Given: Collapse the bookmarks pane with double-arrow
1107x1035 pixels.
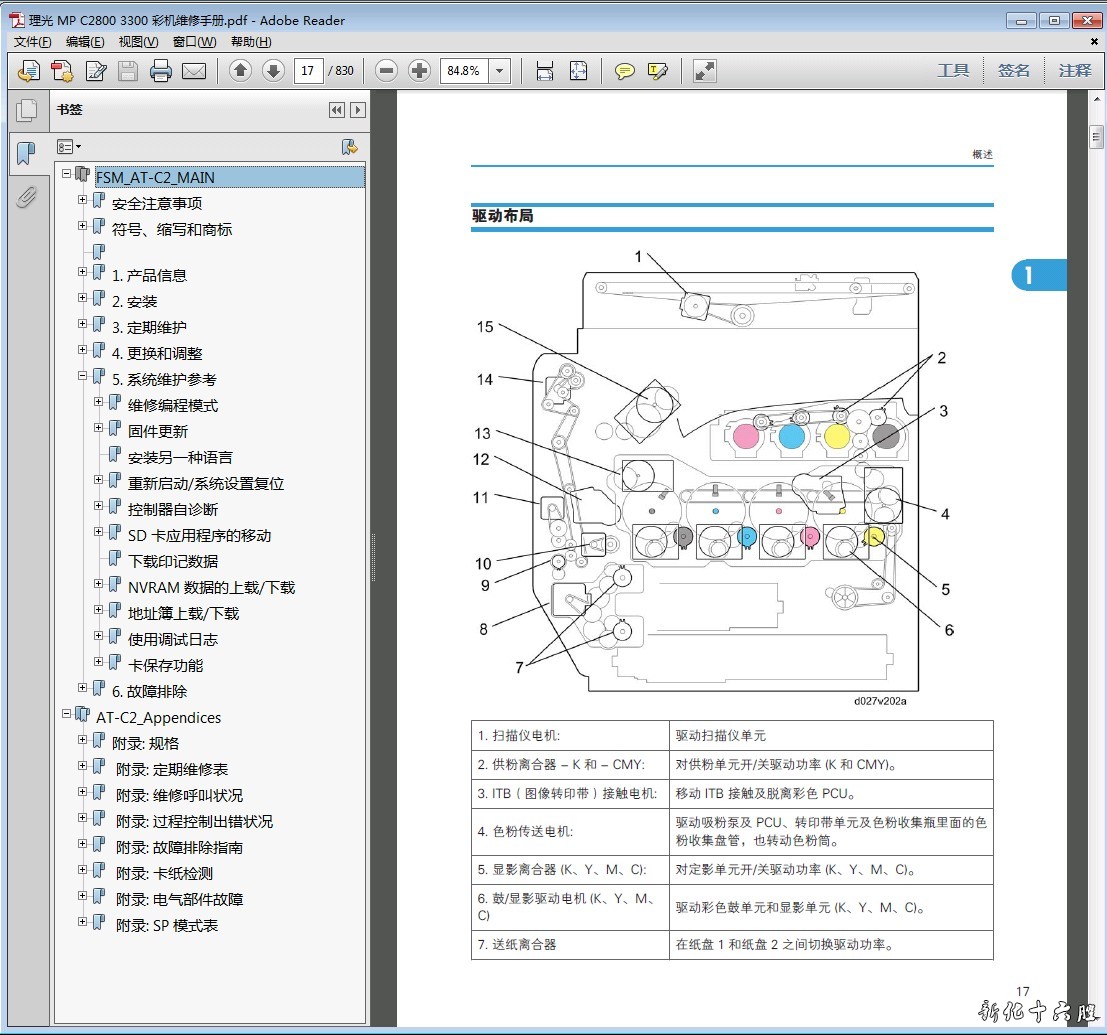Looking at the screenshot, I should 337,110.
